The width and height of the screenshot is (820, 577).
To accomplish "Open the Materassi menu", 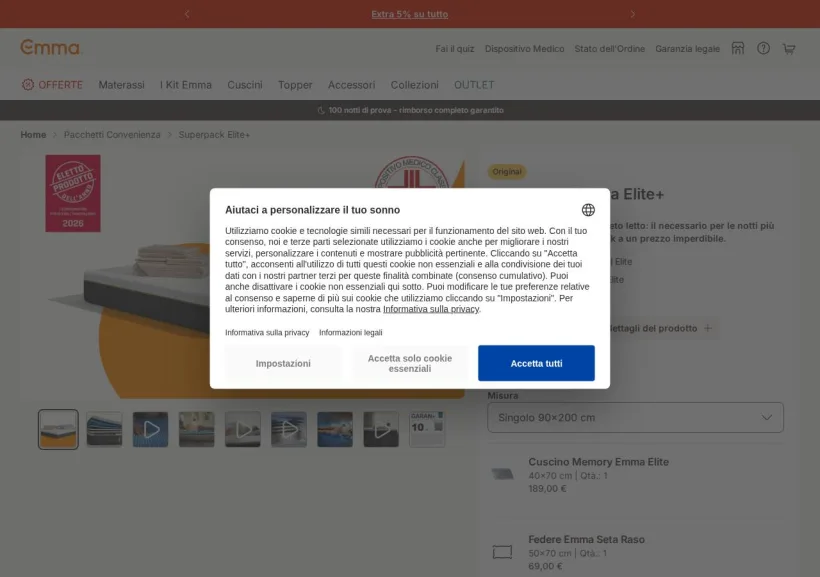I will pos(121,85).
